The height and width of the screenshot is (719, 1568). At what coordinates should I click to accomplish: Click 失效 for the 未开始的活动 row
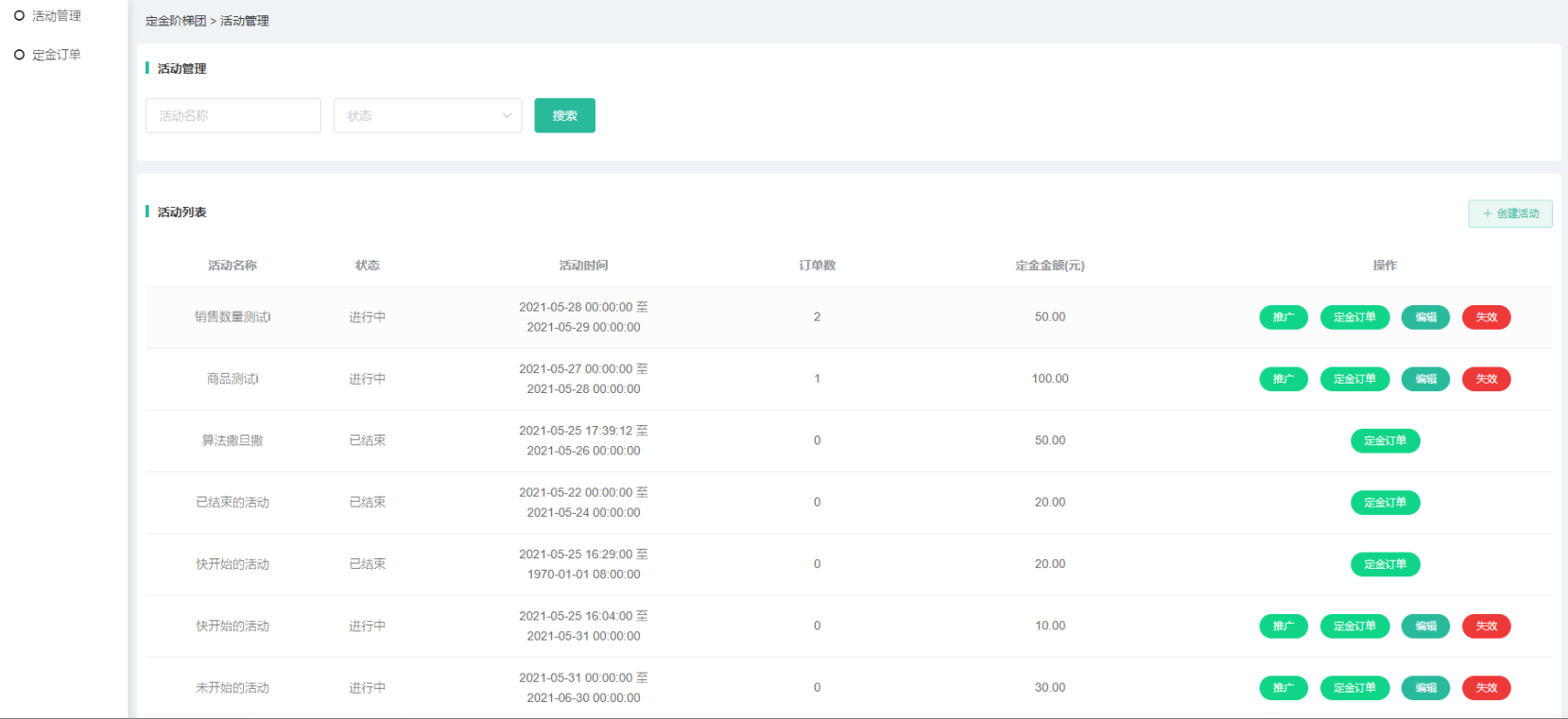coord(1486,688)
